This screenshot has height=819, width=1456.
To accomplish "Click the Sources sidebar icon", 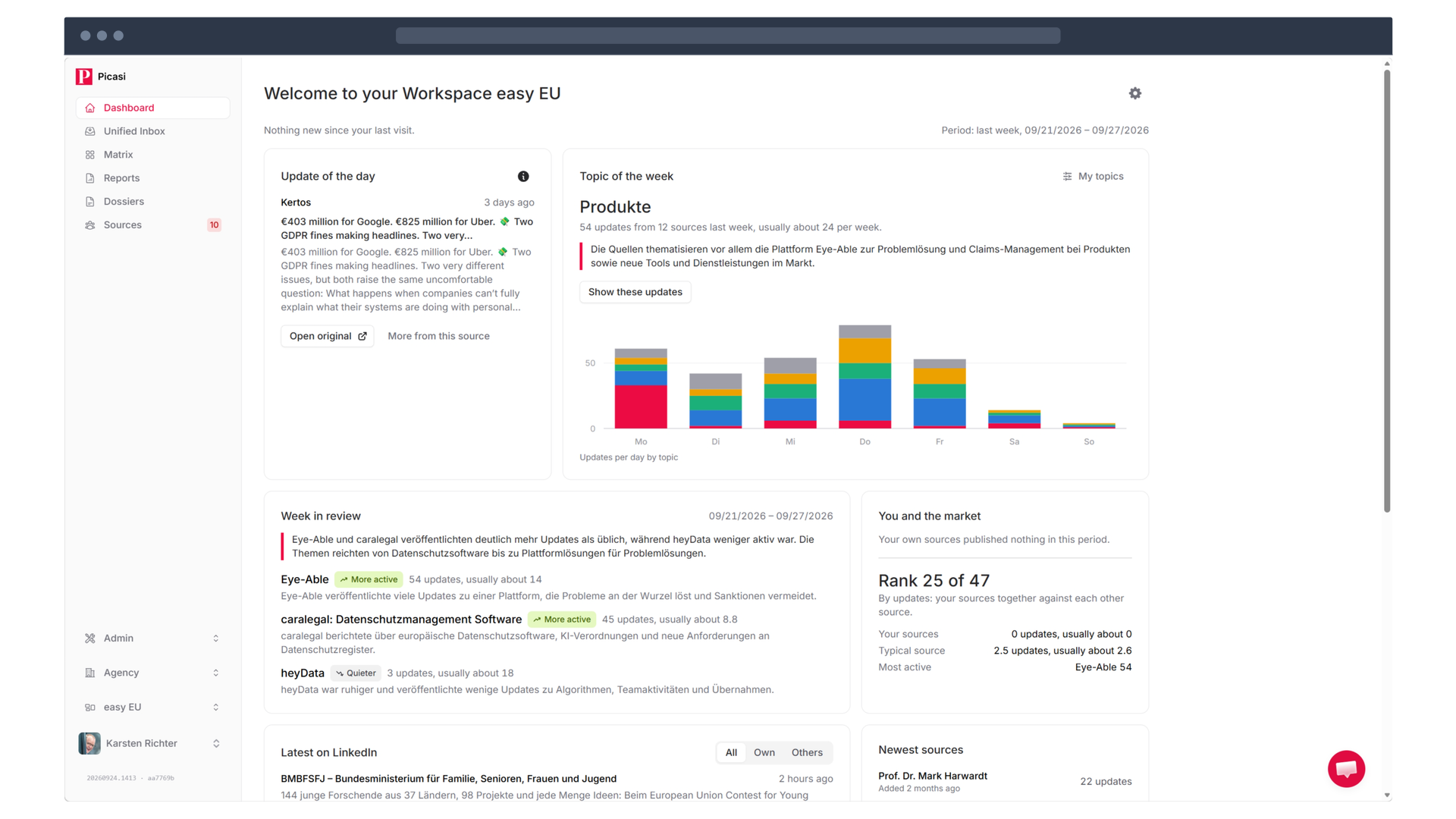I will click(90, 225).
